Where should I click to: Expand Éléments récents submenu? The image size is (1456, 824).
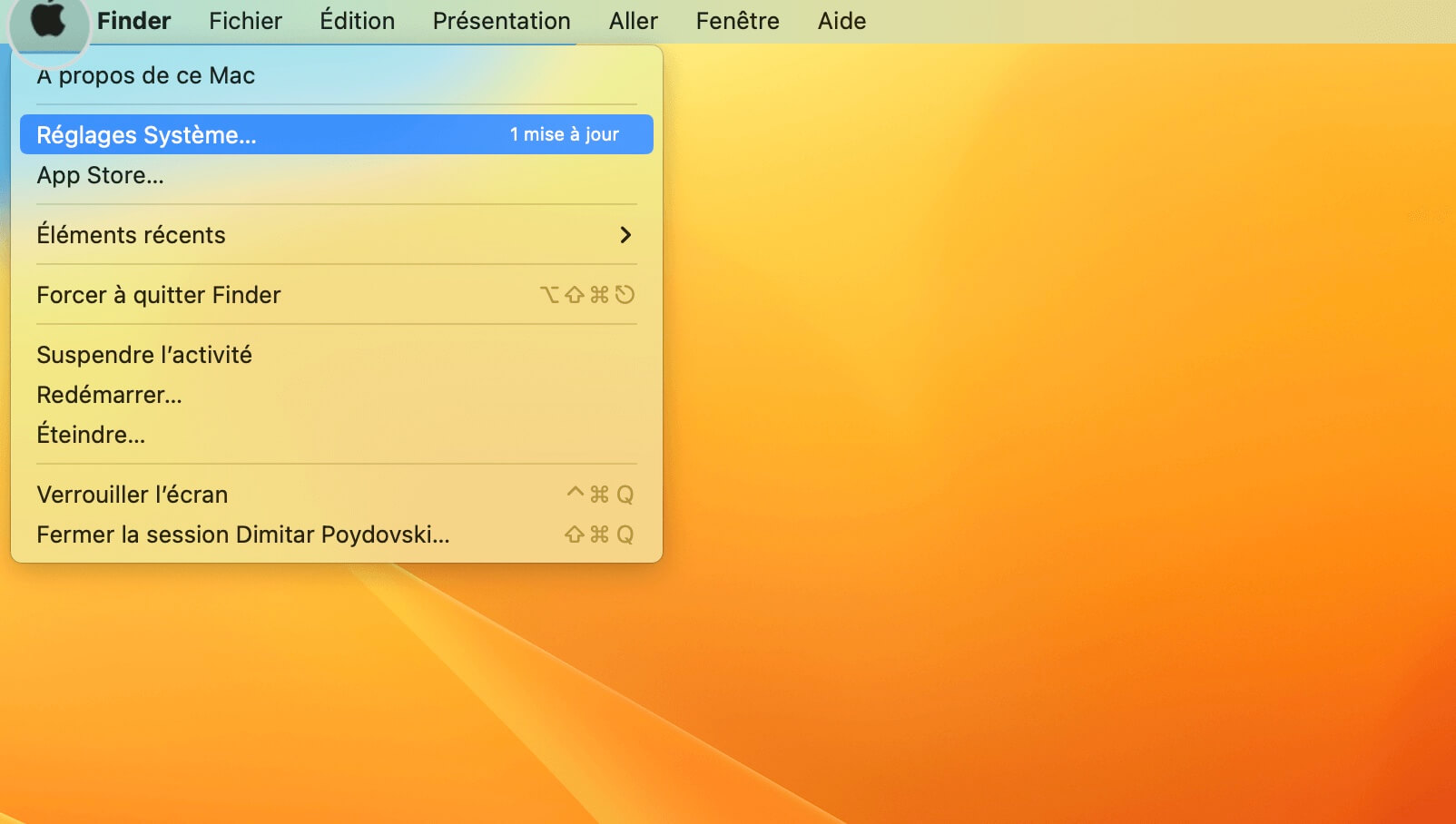pos(336,235)
